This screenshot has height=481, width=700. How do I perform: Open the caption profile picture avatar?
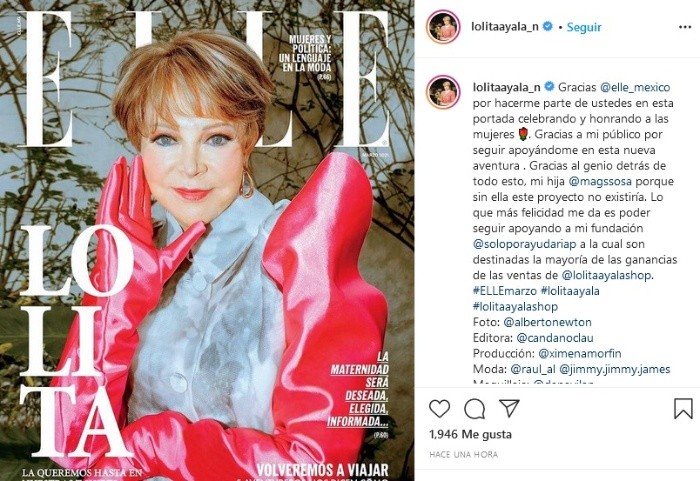click(443, 92)
